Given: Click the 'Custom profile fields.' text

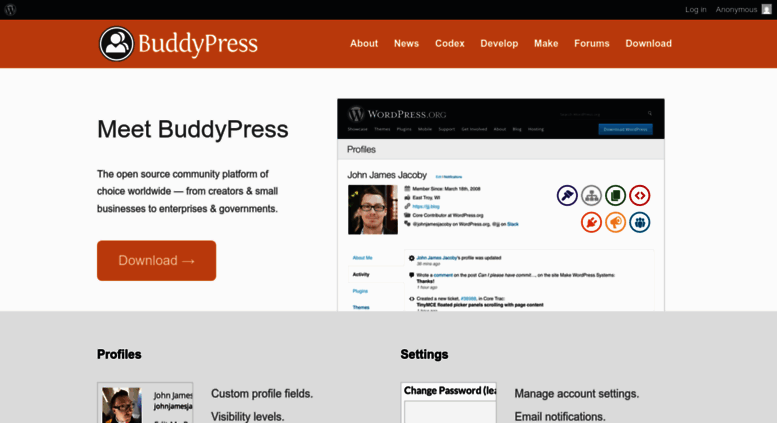Looking at the screenshot, I should point(262,394).
